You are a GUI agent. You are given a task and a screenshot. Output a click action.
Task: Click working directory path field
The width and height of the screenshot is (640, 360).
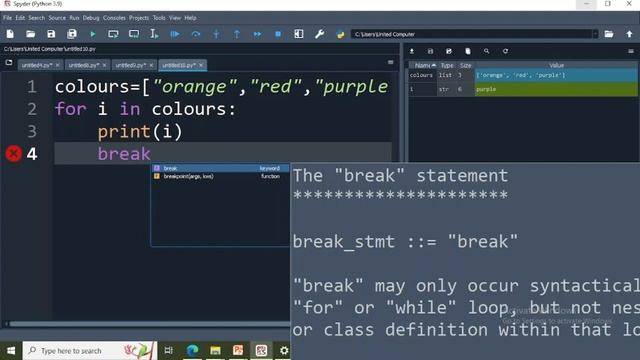coord(471,34)
